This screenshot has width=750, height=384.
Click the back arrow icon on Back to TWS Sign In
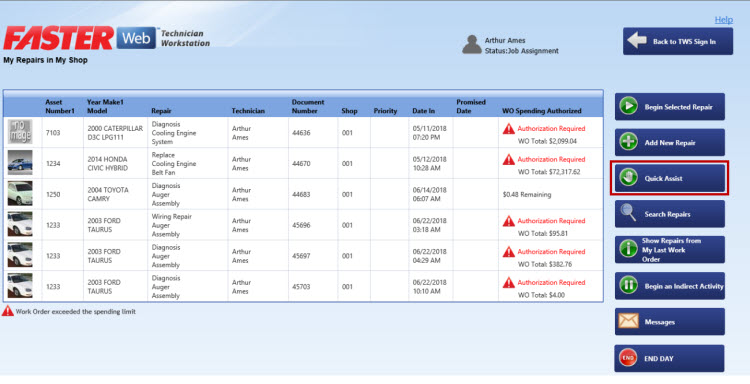tap(637, 41)
